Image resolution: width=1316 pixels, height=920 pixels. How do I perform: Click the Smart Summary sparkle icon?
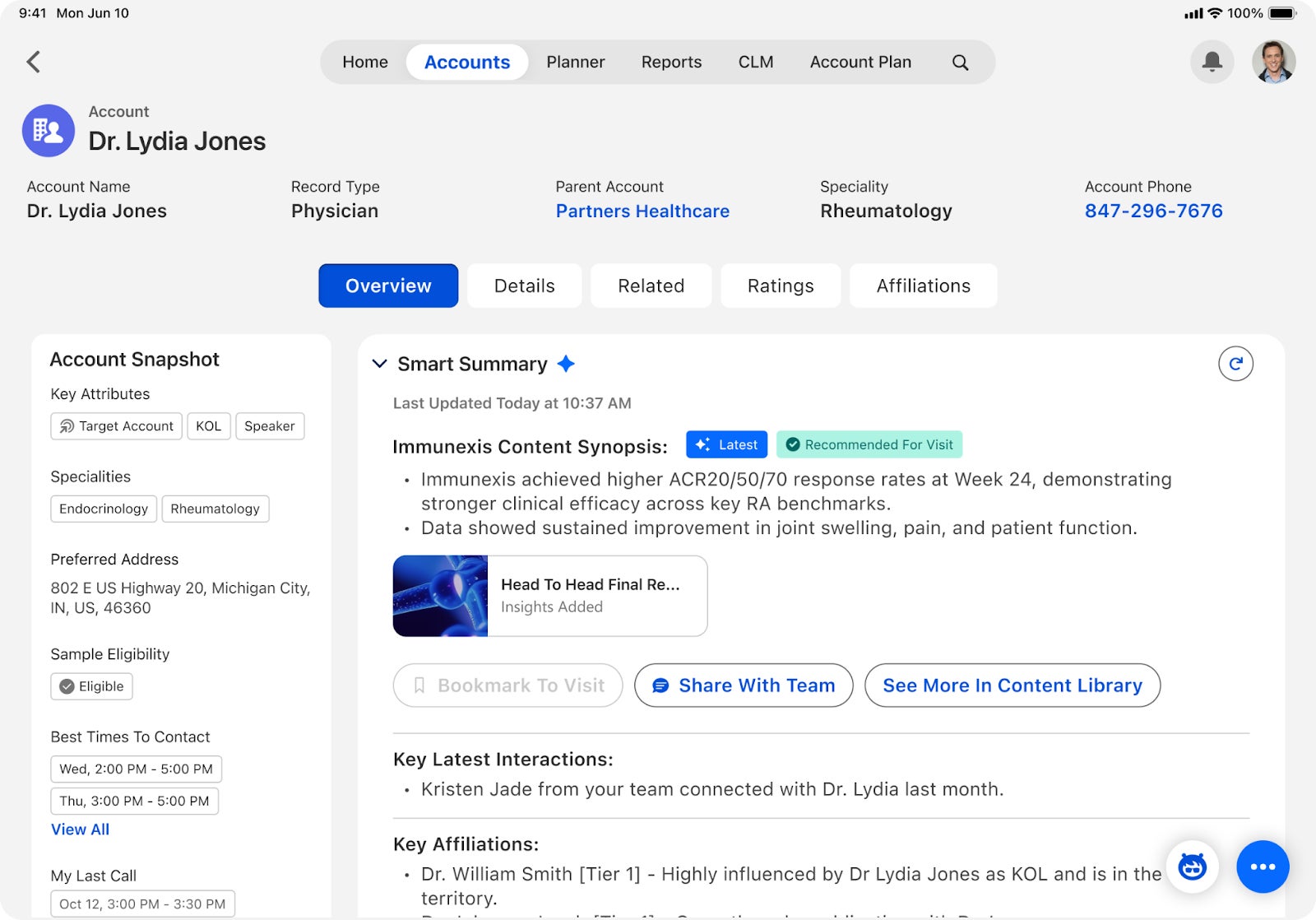(566, 364)
